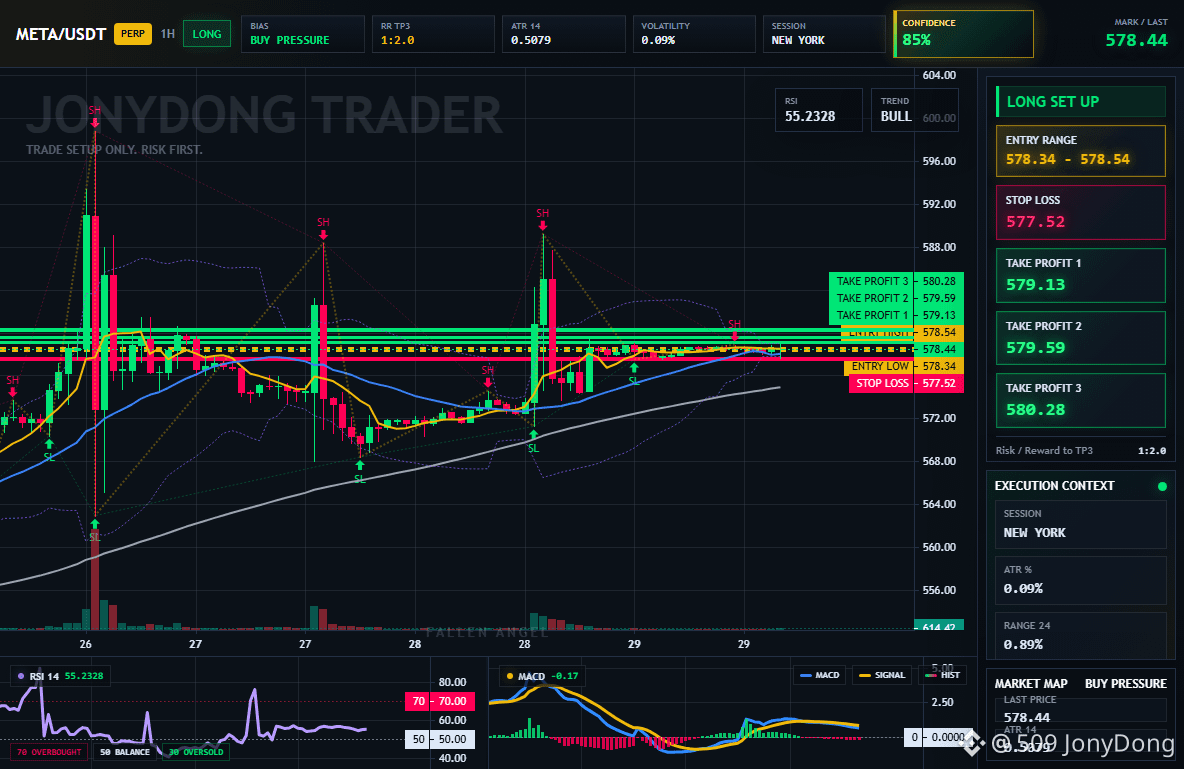Click the red 70 level label in the RSI panel
Viewport: 1184px width, 769px height.
[x=440, y=701]
